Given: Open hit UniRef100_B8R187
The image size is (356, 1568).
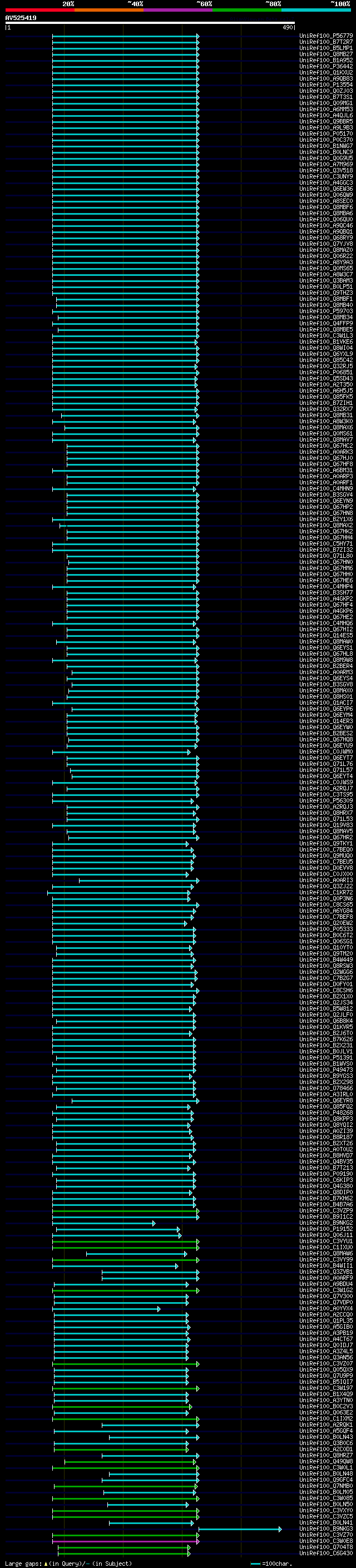Looking at the screenshot, I should click(326, 1137).
